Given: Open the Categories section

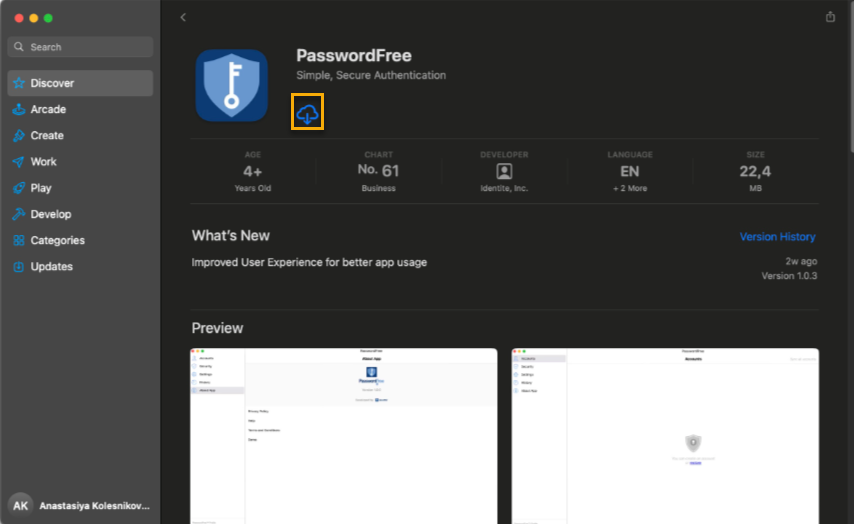Looking at the screenshot, I should coord(57,240).
